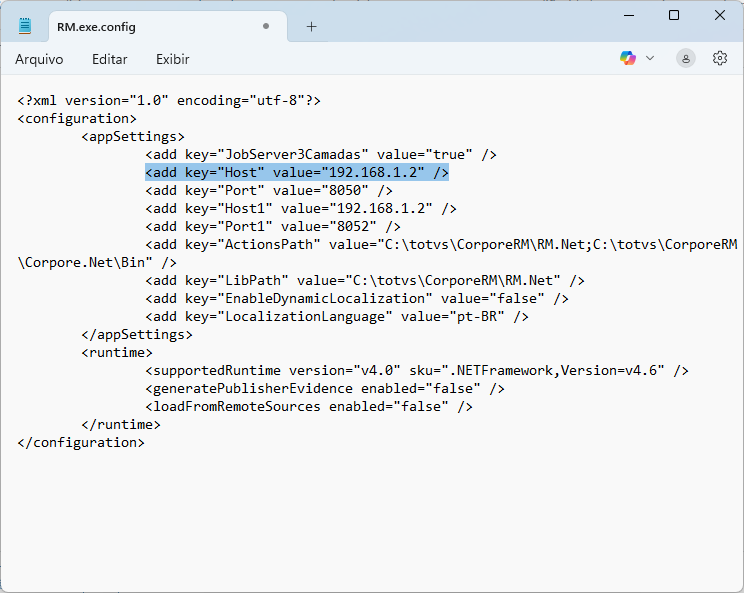Open the account profile icon
This screenshot has height=593, width=744.
point(686,59)
